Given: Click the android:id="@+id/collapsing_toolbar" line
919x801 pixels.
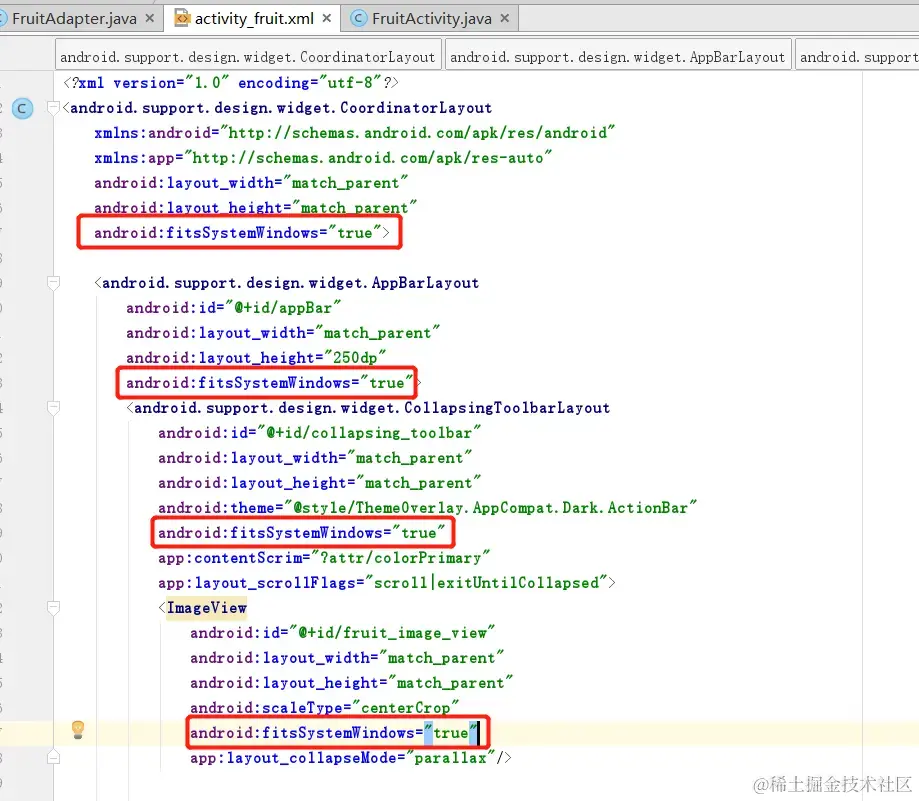Looking at the screenshot, I should [x=319, y=433].
